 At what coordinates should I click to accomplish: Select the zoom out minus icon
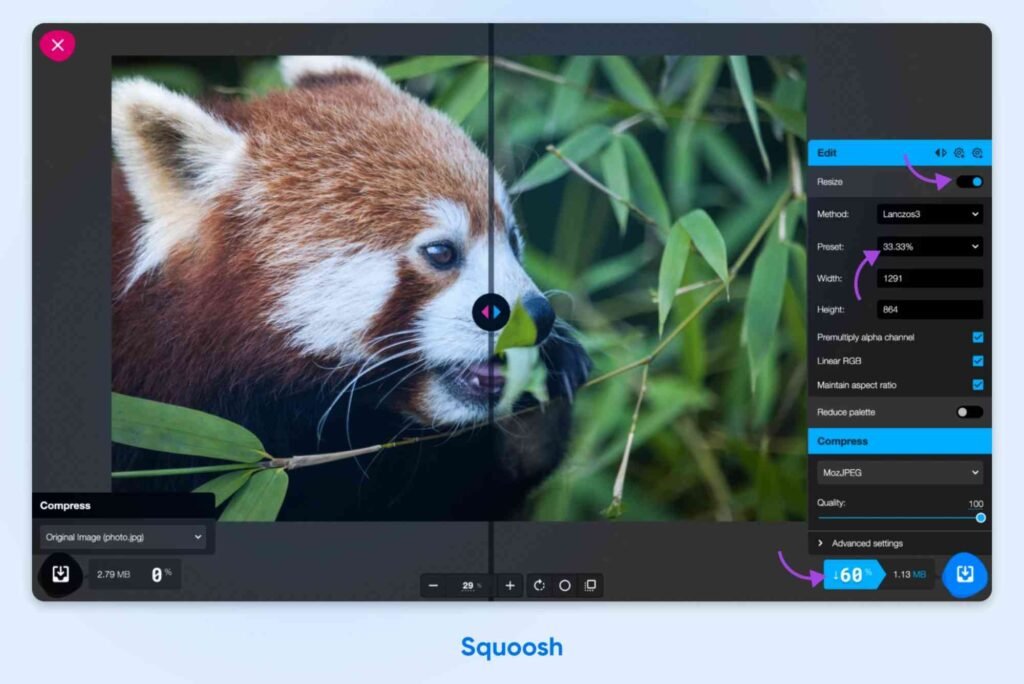432,584
